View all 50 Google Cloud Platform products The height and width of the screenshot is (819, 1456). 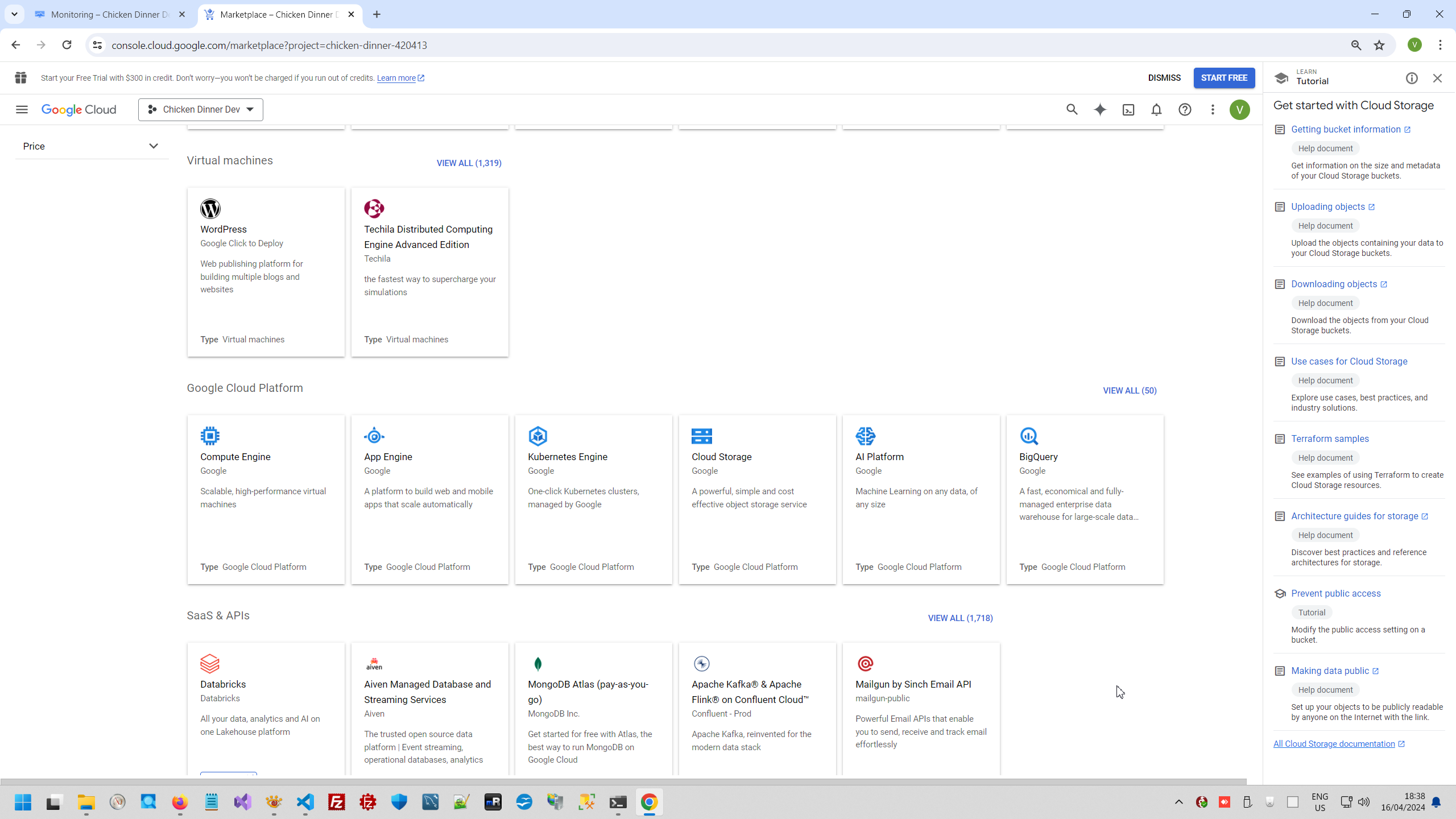pyautogui.click(x=1130, y=391)
